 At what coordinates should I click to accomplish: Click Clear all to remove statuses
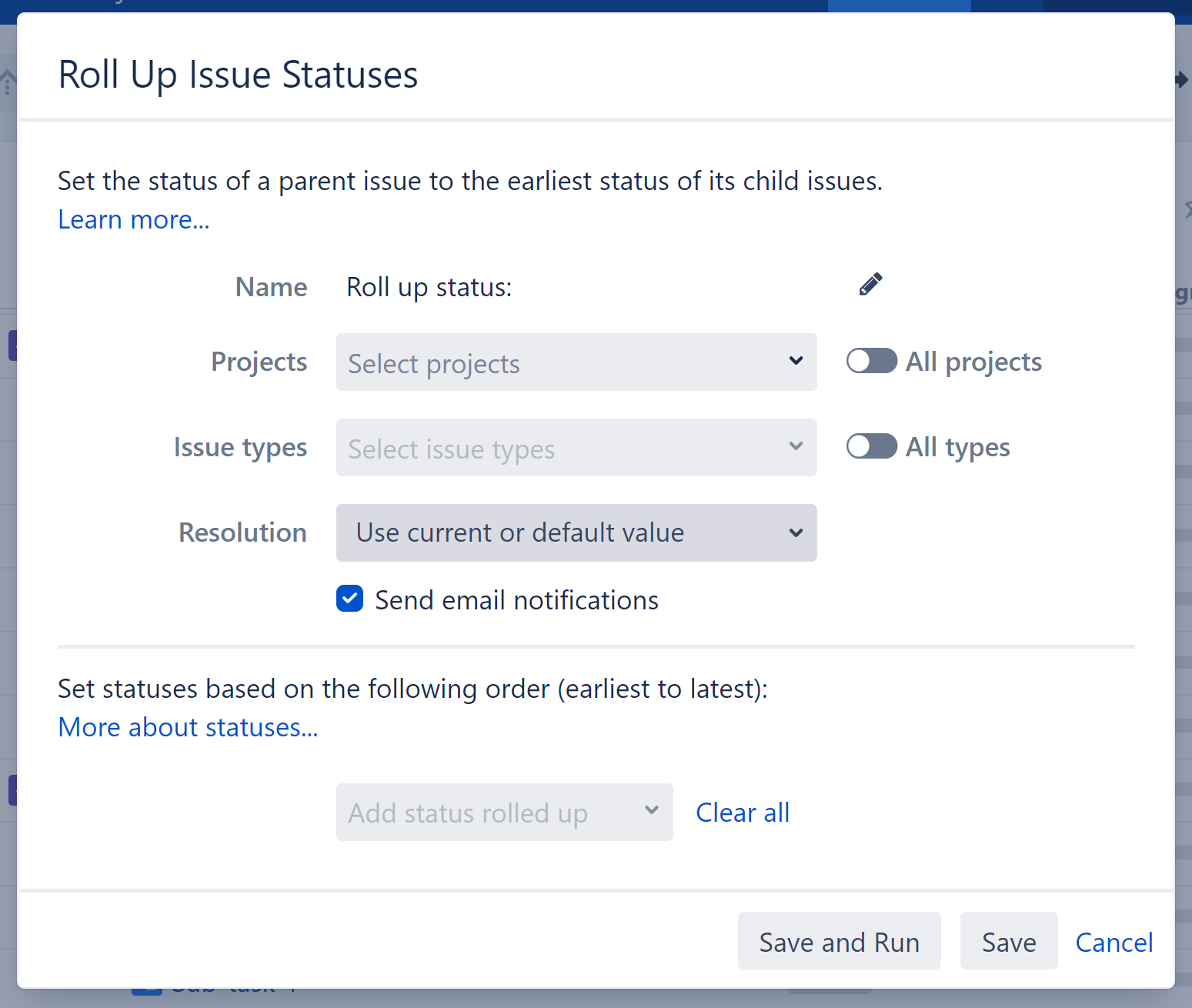(742, 812)
